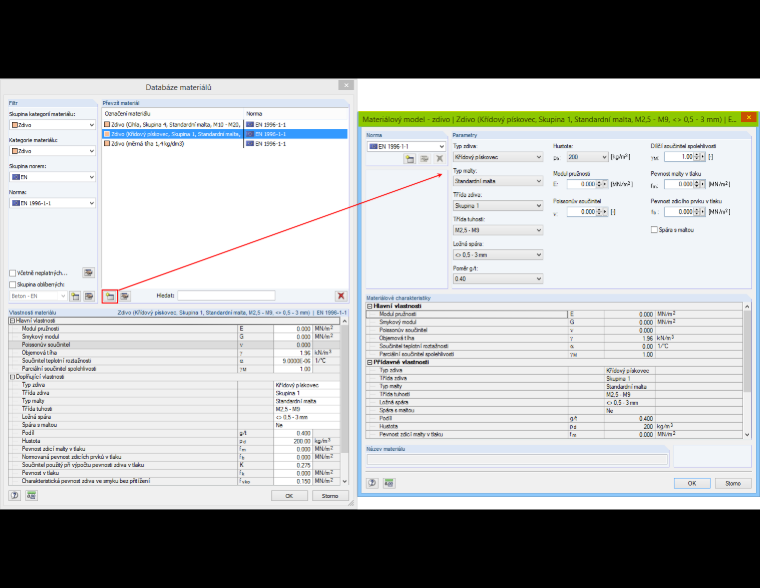
Task: Open Norma EN 1996-1-1 dropdown in Filtr
Action: coord(52,203)
